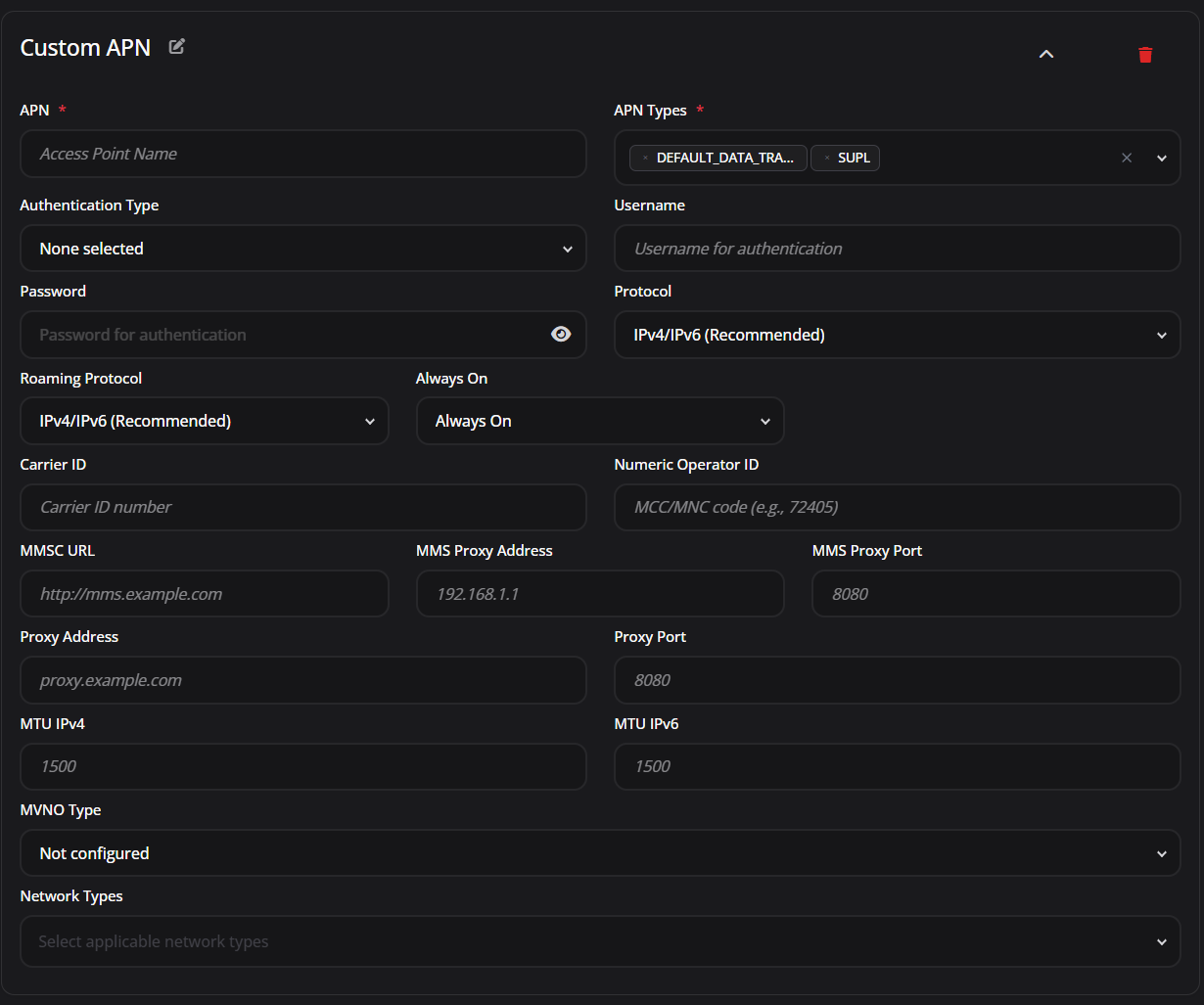
Task: Click the Network Types label
Action: click(71, 896)
